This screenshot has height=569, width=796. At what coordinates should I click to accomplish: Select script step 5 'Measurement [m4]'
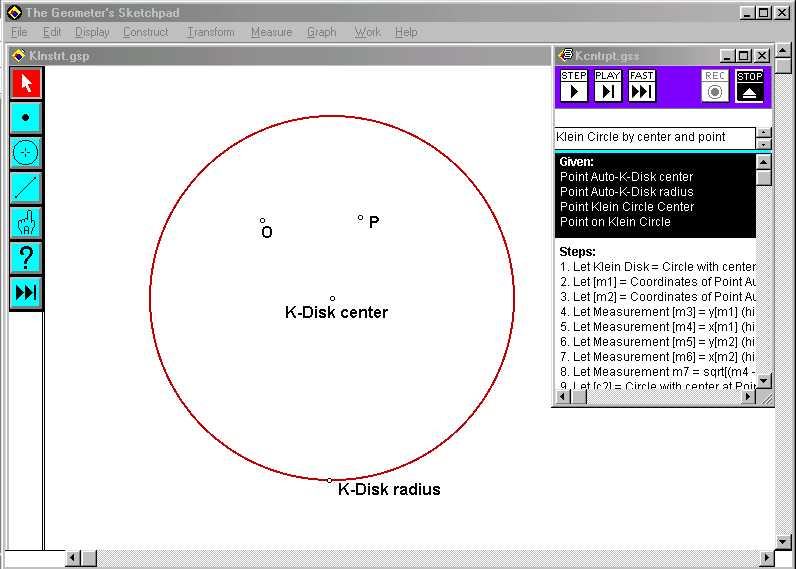(657, 327)
